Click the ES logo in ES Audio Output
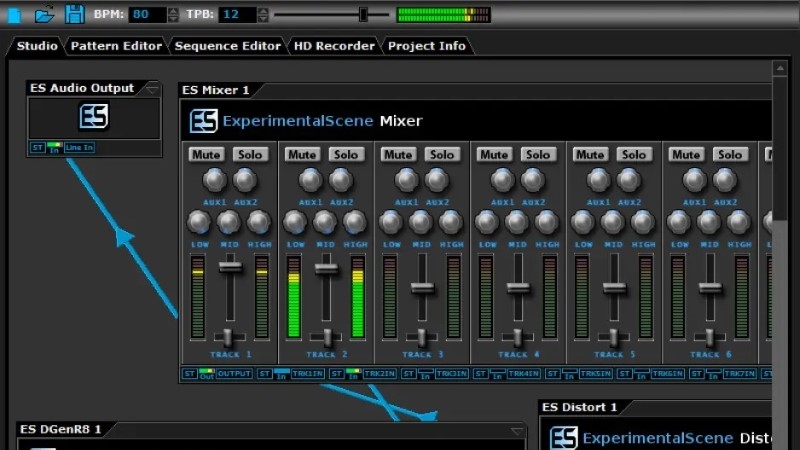The height and width of the screenshot is (450, 800). 94,116
